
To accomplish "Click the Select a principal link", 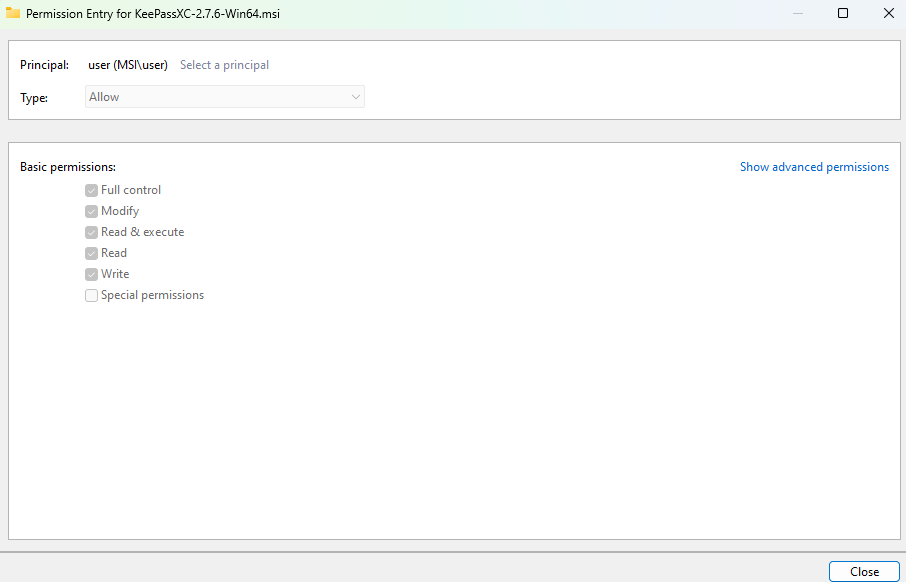I will click(x=224, y=65).
